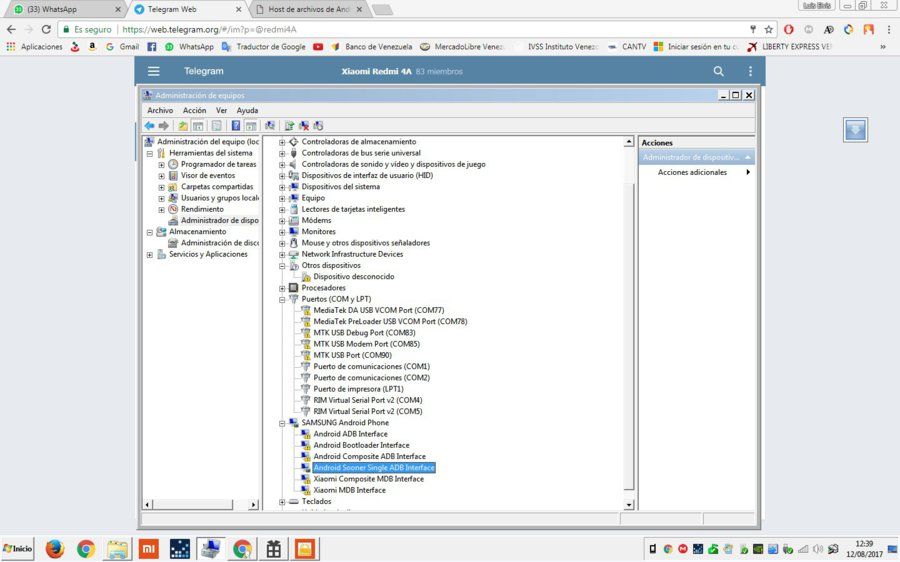Click the Telegram search magnifier icon
900x562 pixels.
click(718, 71)
